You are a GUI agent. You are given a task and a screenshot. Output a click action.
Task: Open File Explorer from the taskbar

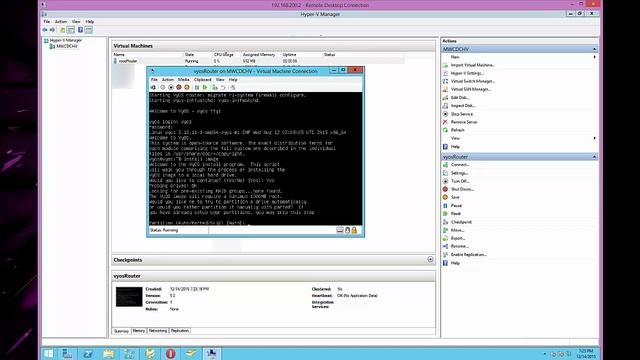[109, 353]
